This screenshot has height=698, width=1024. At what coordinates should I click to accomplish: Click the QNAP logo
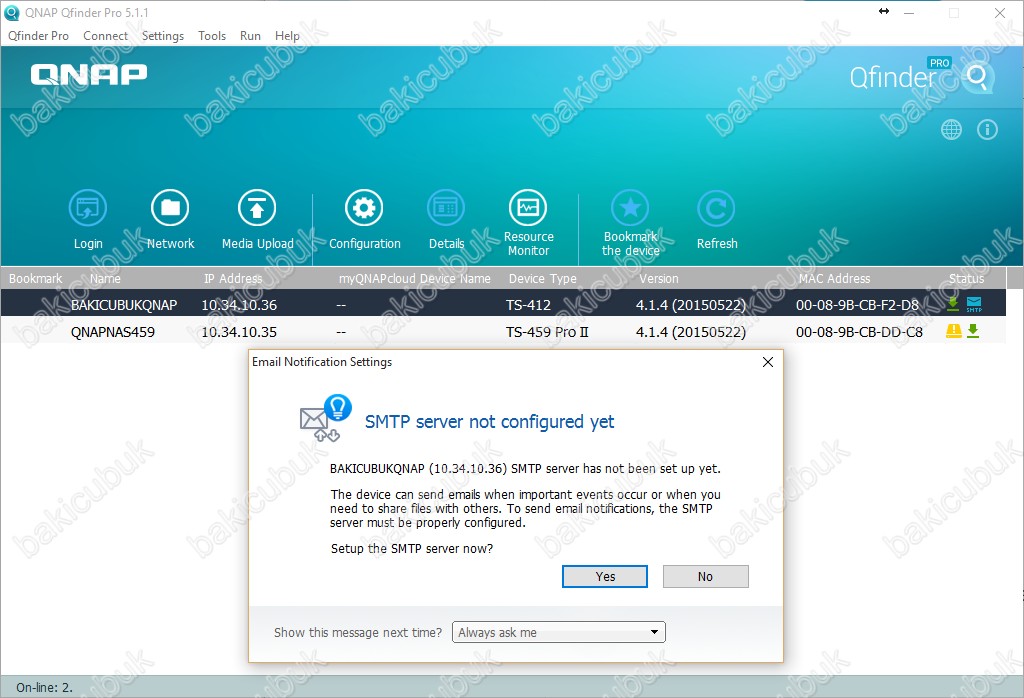89,74
